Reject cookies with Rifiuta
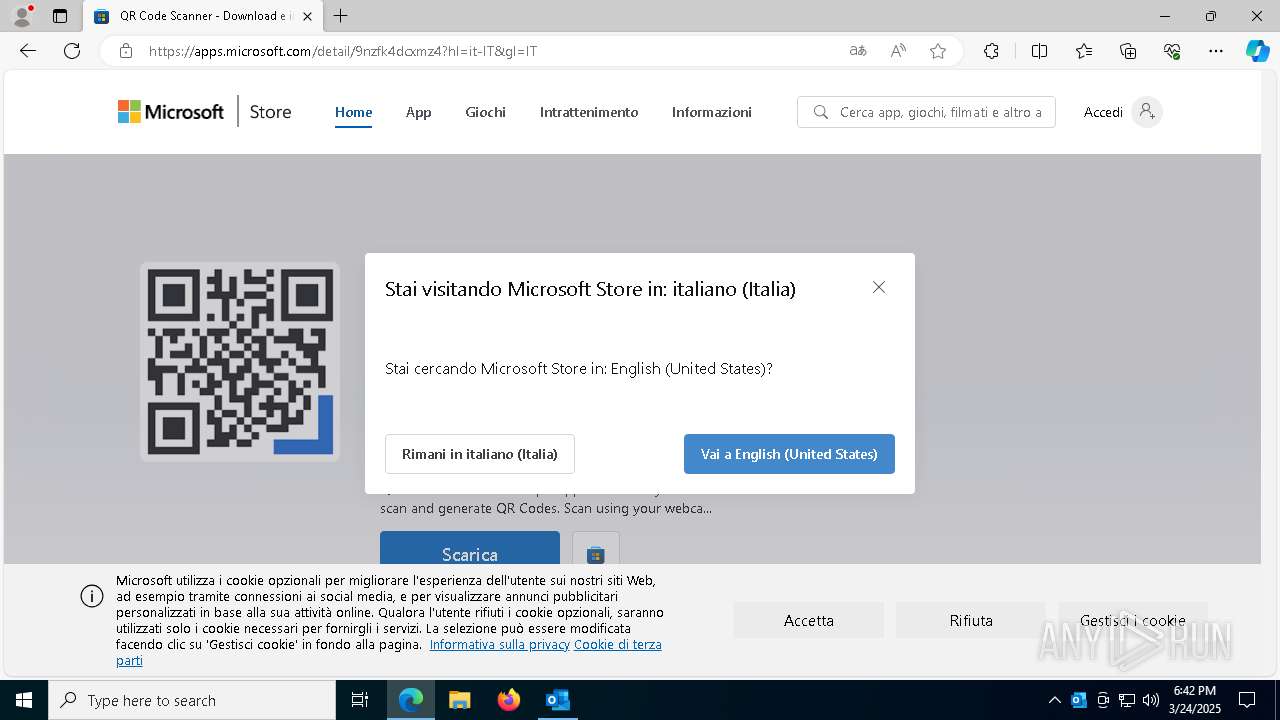Screen dimensions: 1280x720 [x=971, y=620]
